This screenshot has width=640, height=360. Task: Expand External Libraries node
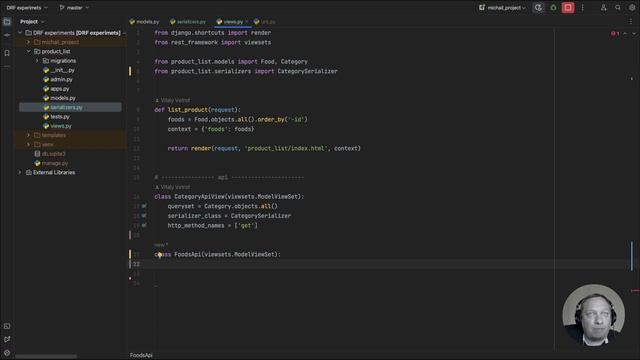coord(20,173)
